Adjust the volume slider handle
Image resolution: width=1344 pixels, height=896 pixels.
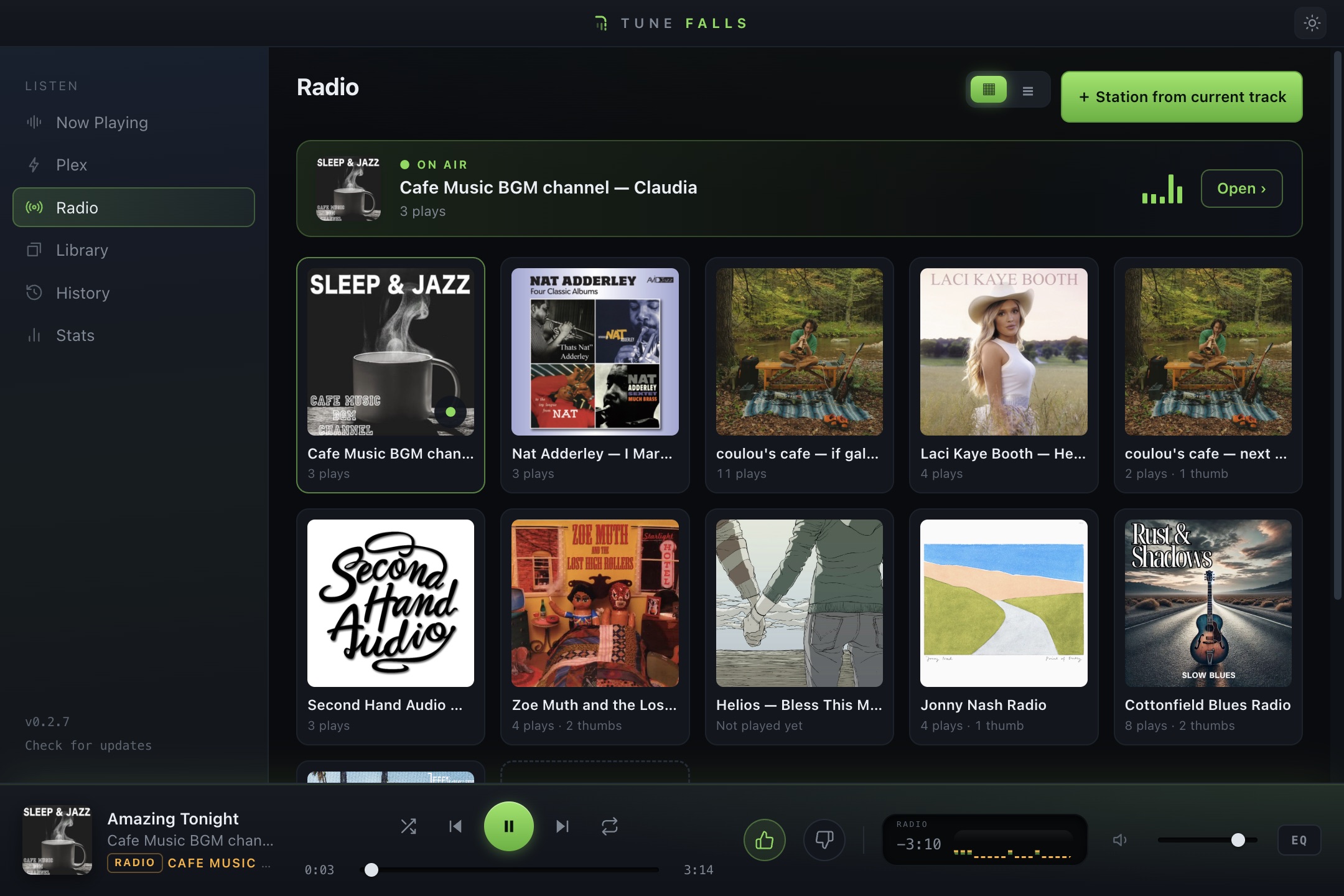[x=1238, y=840]
